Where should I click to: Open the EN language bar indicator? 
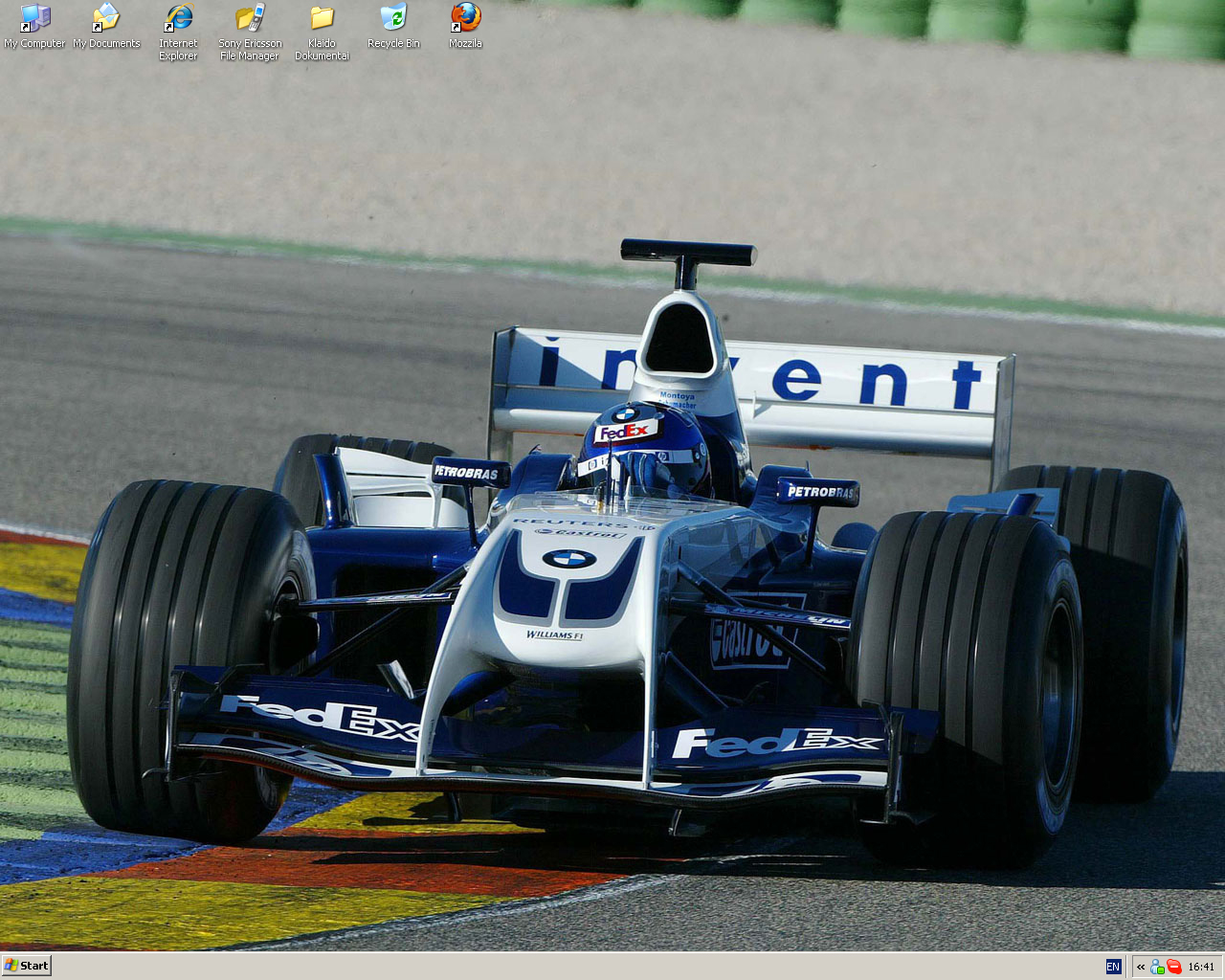pyautogui.click(x=1113, y=967)
